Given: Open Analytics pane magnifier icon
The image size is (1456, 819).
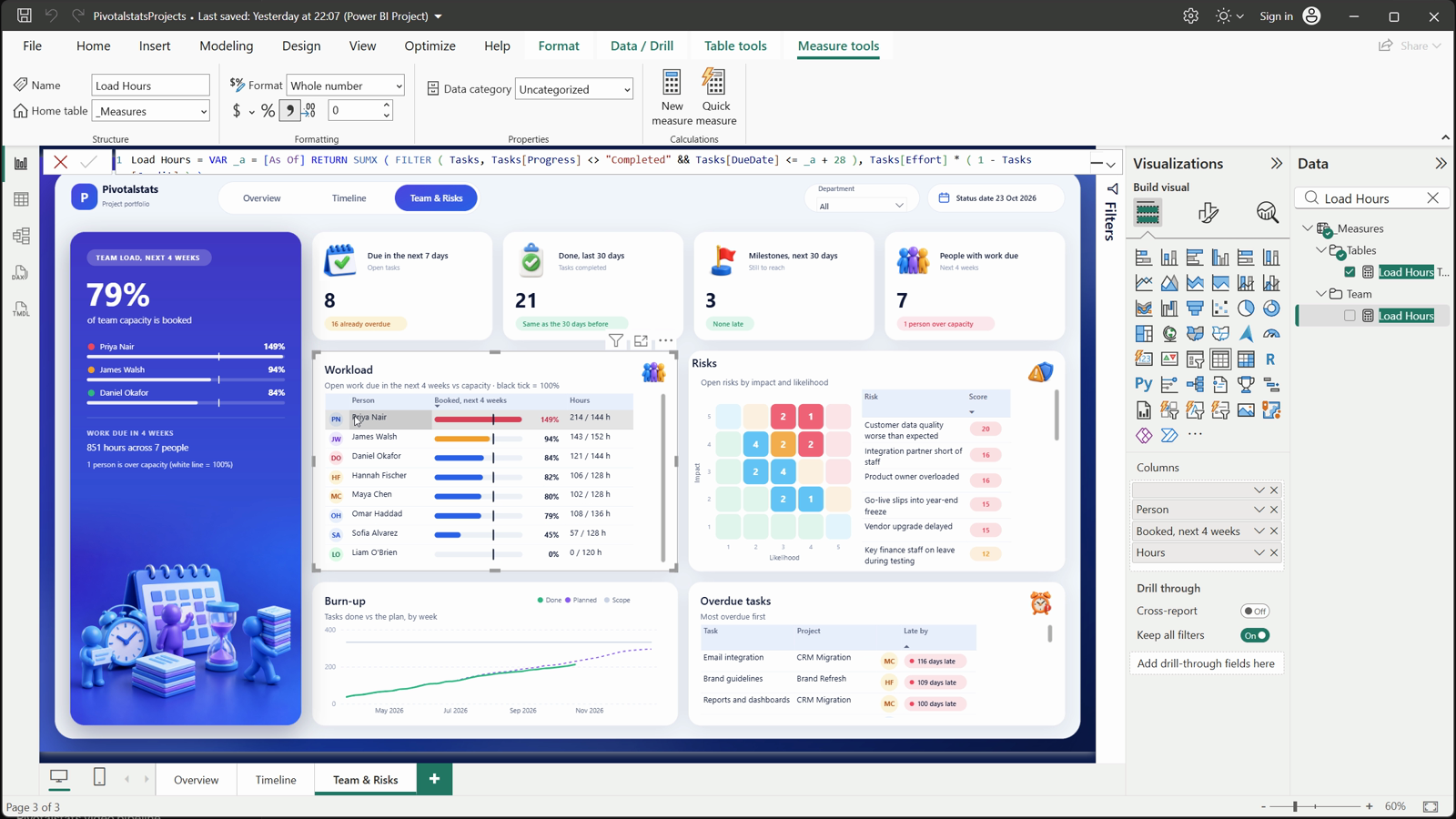Looking at the screenshot, I should tap(1267, 212).
